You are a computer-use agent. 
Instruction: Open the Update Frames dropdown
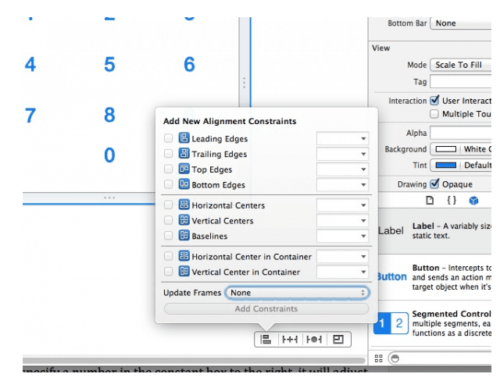click(x=297, y=293)
